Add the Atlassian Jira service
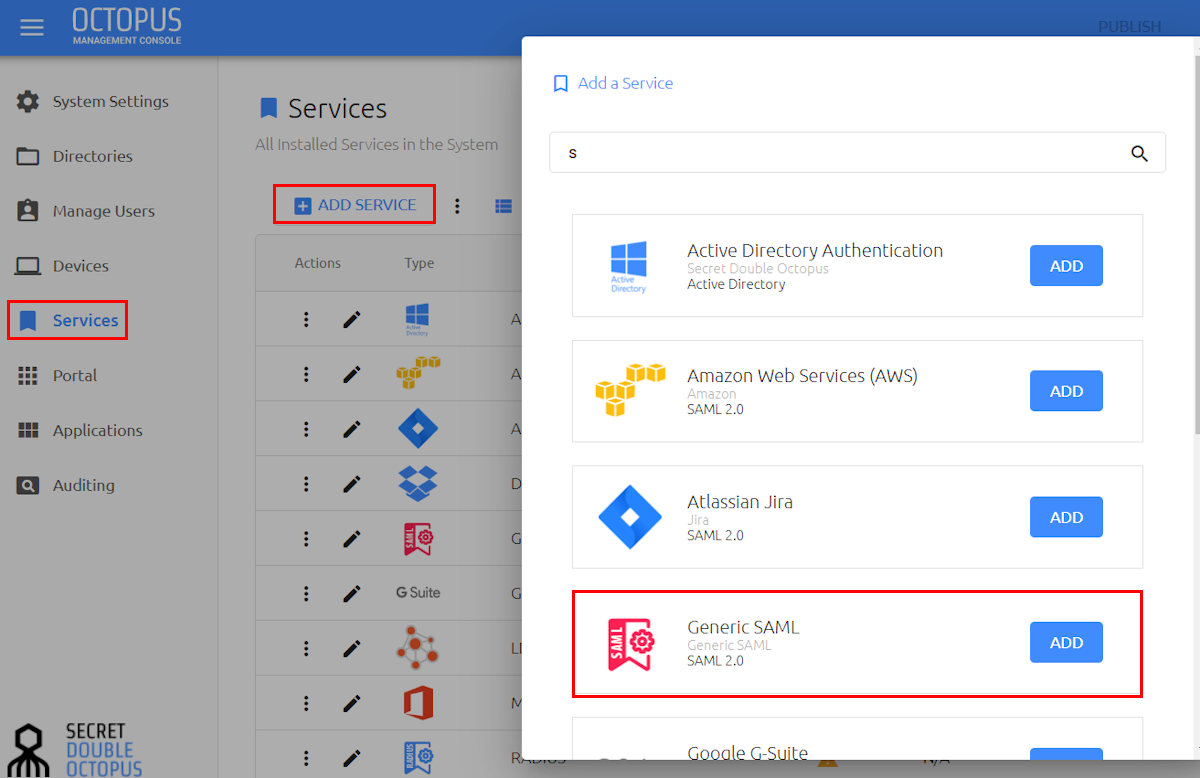 (1066, 517)
